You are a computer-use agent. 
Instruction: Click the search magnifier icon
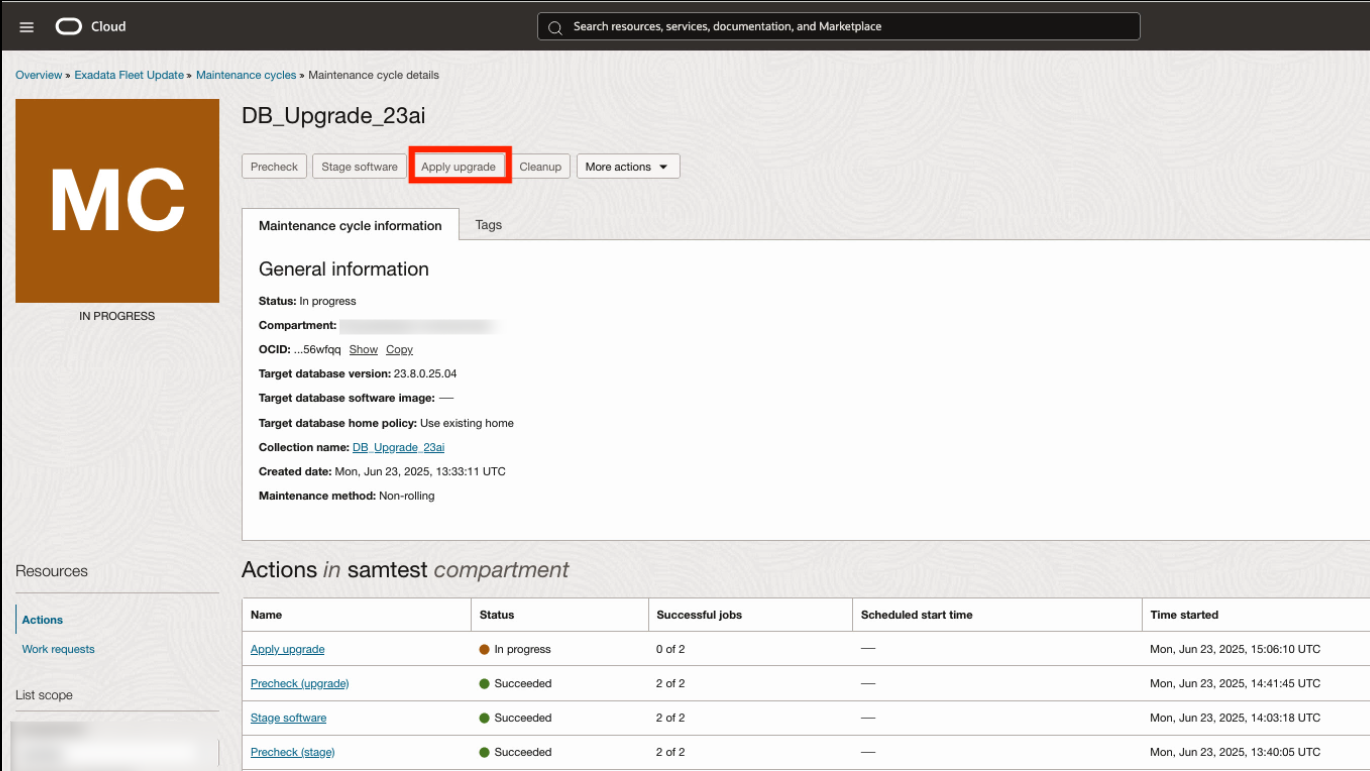(x=555, y=27)
